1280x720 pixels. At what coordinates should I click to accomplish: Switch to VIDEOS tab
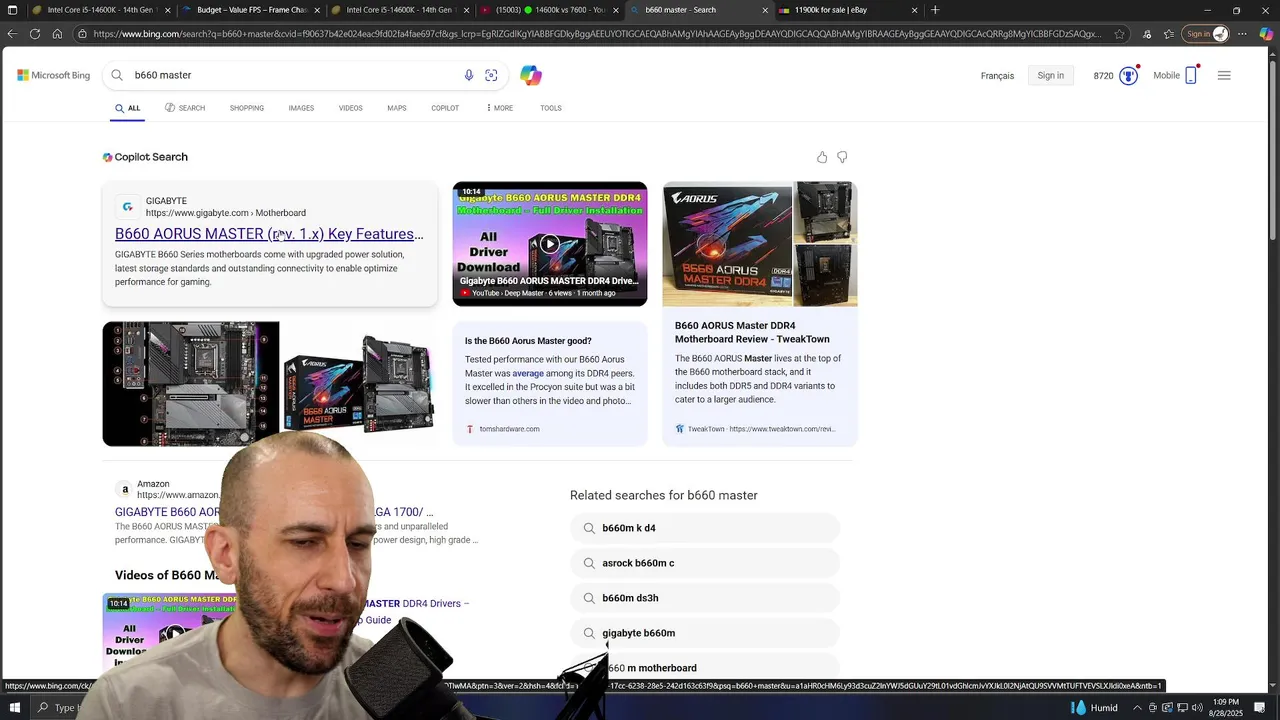coord(350,108)
